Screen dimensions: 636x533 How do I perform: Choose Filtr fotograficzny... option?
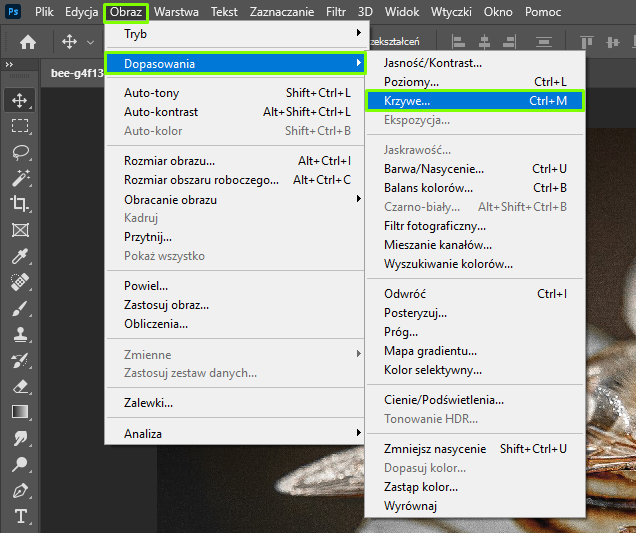pos(475,226)
